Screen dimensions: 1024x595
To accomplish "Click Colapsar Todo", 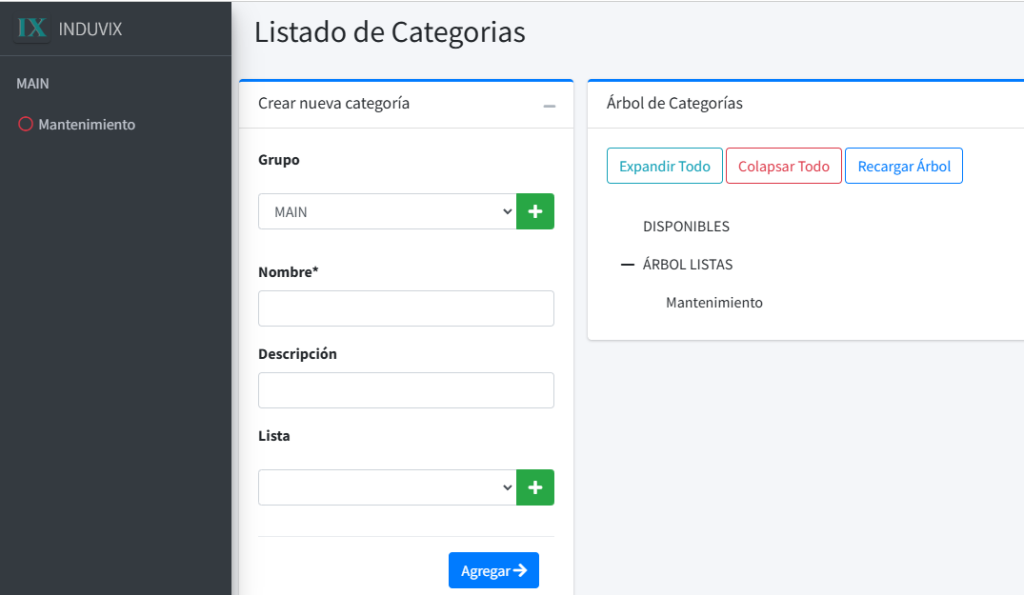I will pos(783,166).
